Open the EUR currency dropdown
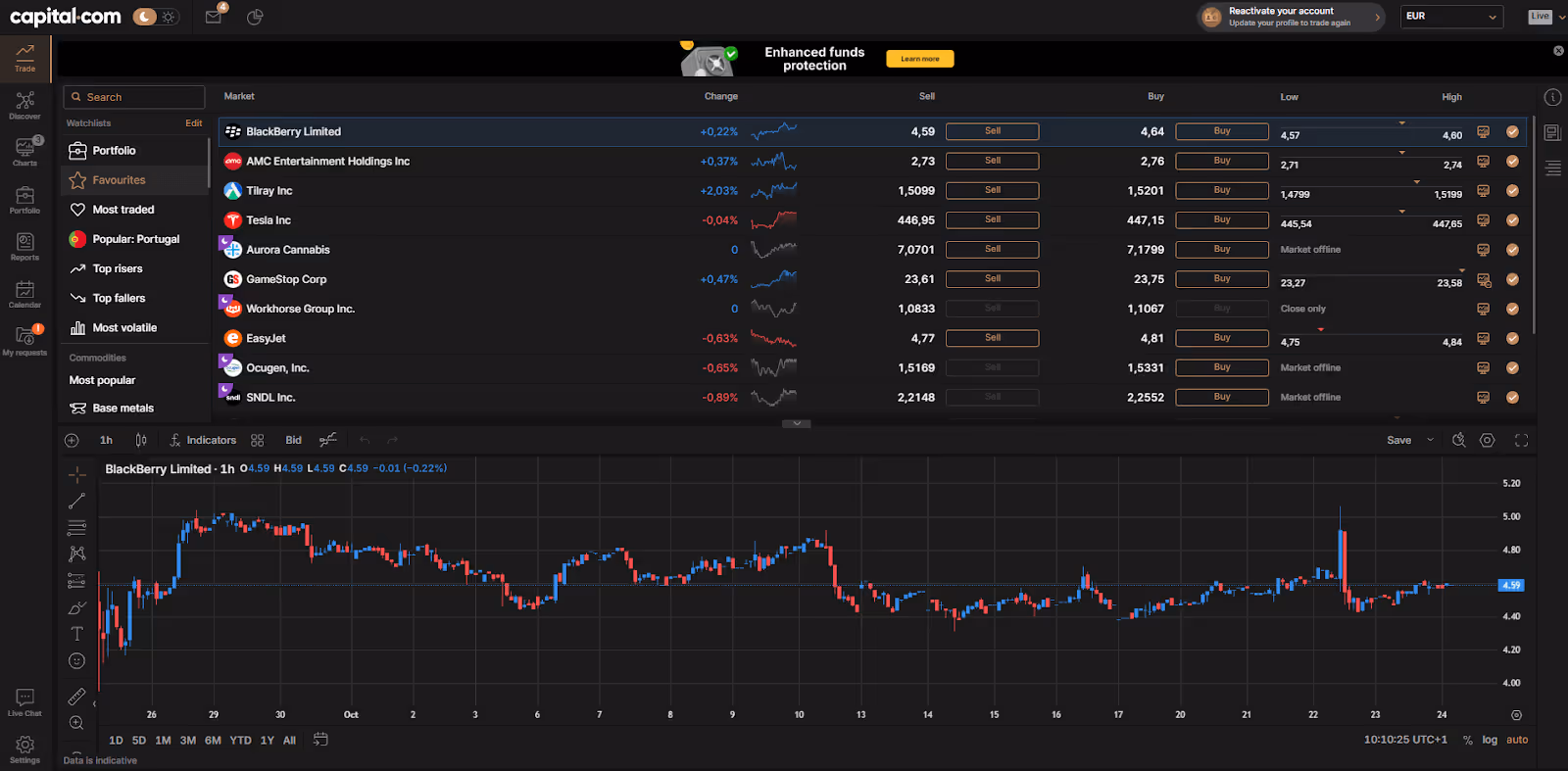1568x771 pixels. tap(1451, 17)
